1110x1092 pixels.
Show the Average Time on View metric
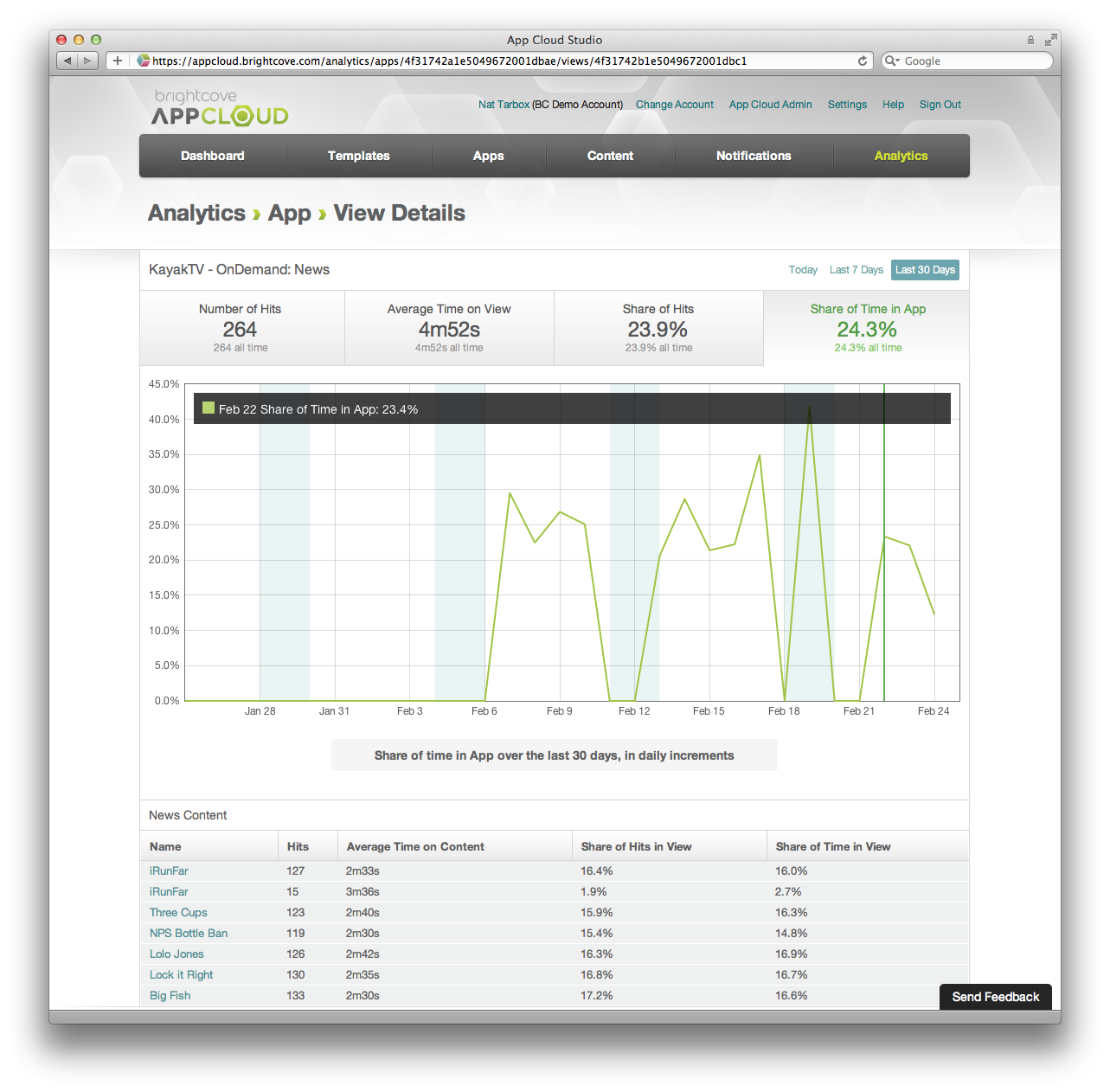tap(449, 328)
